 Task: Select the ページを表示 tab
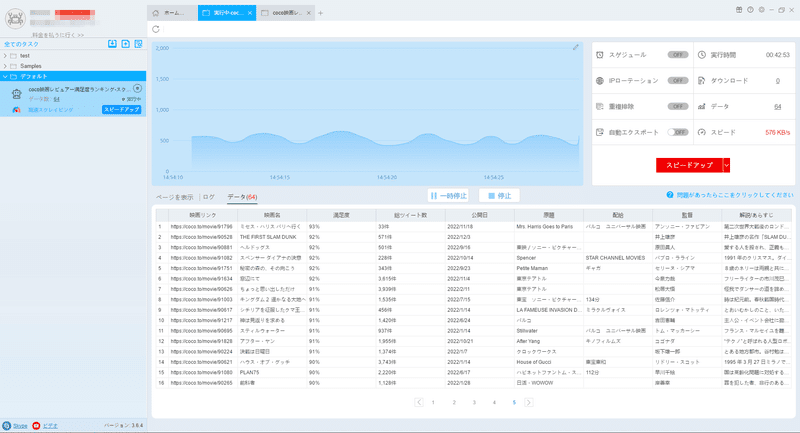click(x=174, y=197)
